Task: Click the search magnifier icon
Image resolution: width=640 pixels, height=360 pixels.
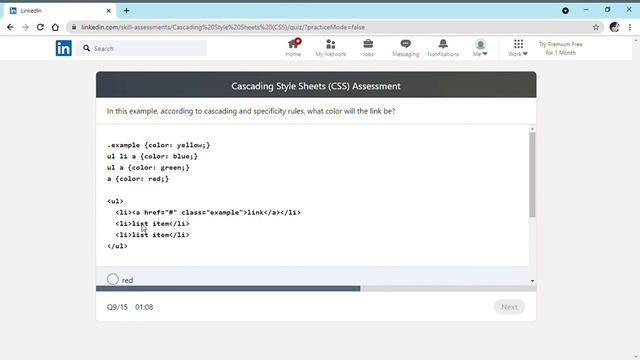Action: 87,48
